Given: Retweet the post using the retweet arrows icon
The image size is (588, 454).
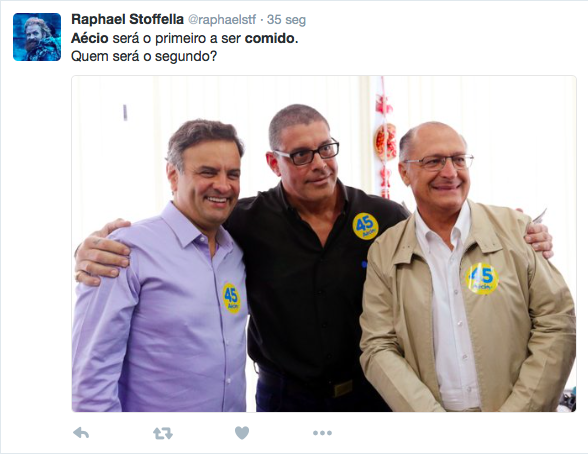Looking at the screenshot, I should point(163,433).
